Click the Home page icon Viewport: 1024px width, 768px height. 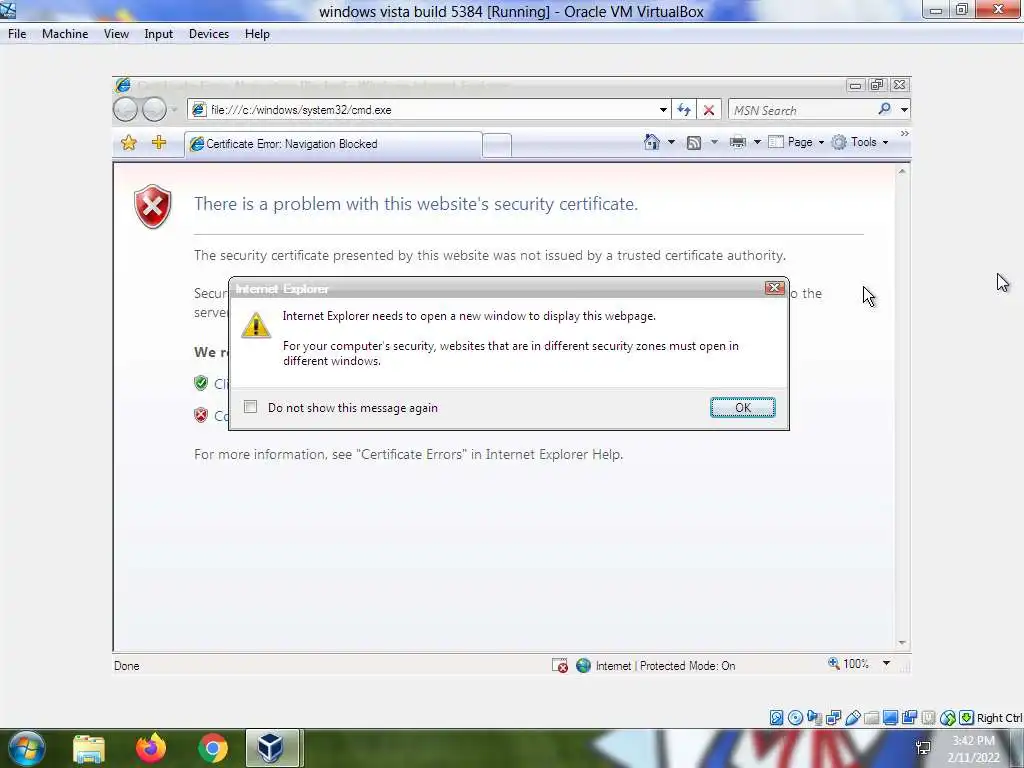[x=651, y=142]
